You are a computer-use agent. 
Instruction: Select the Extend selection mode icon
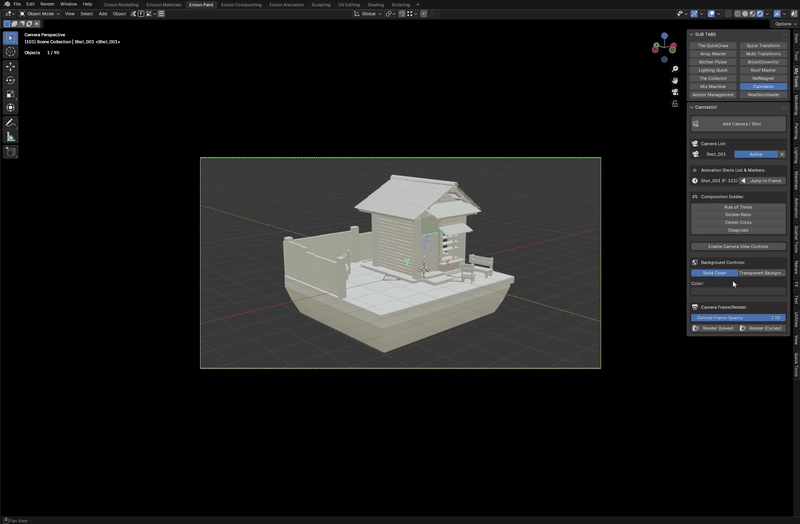coord(14,23)
